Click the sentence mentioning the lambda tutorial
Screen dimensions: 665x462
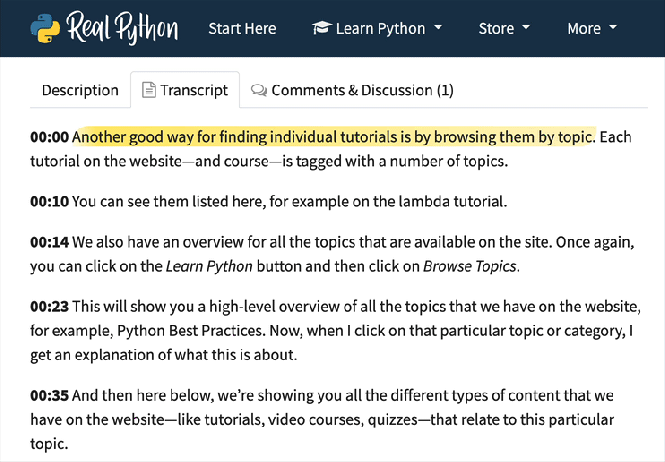[x=289, y=201]
